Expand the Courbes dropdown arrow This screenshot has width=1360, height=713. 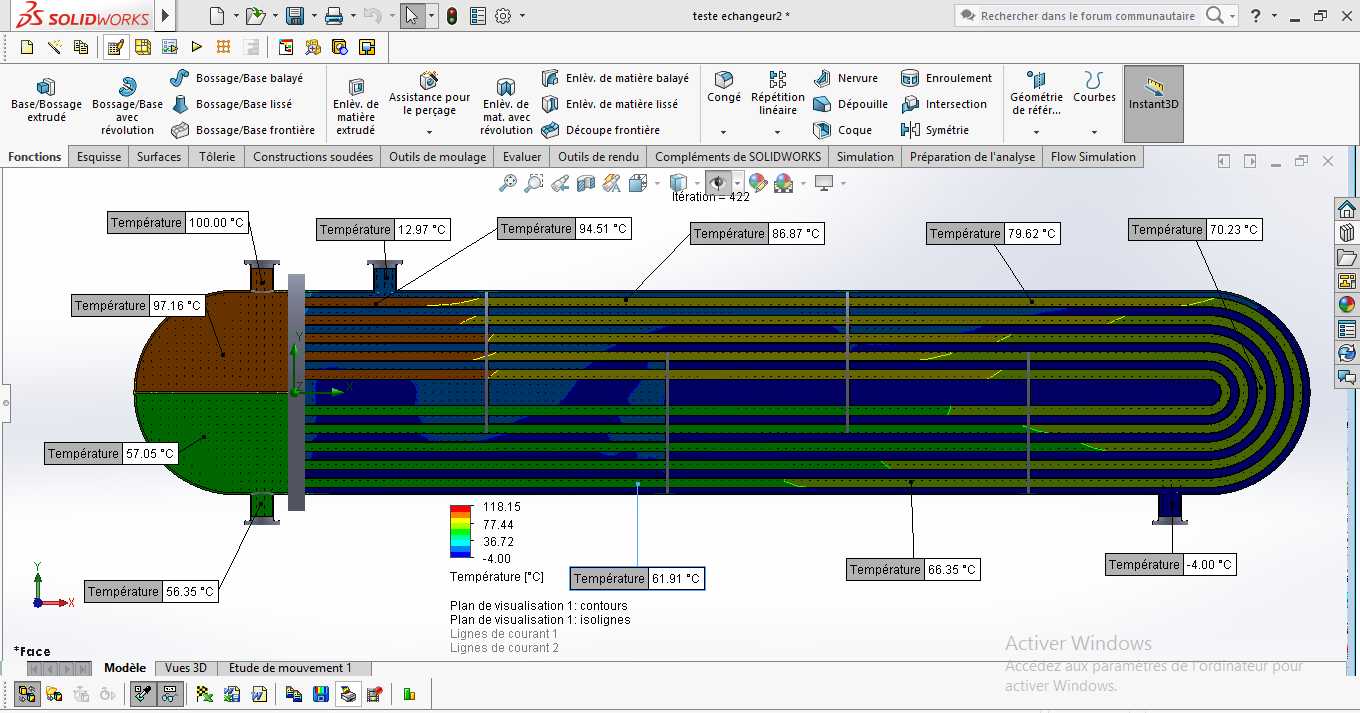[x=1094, y=132]
